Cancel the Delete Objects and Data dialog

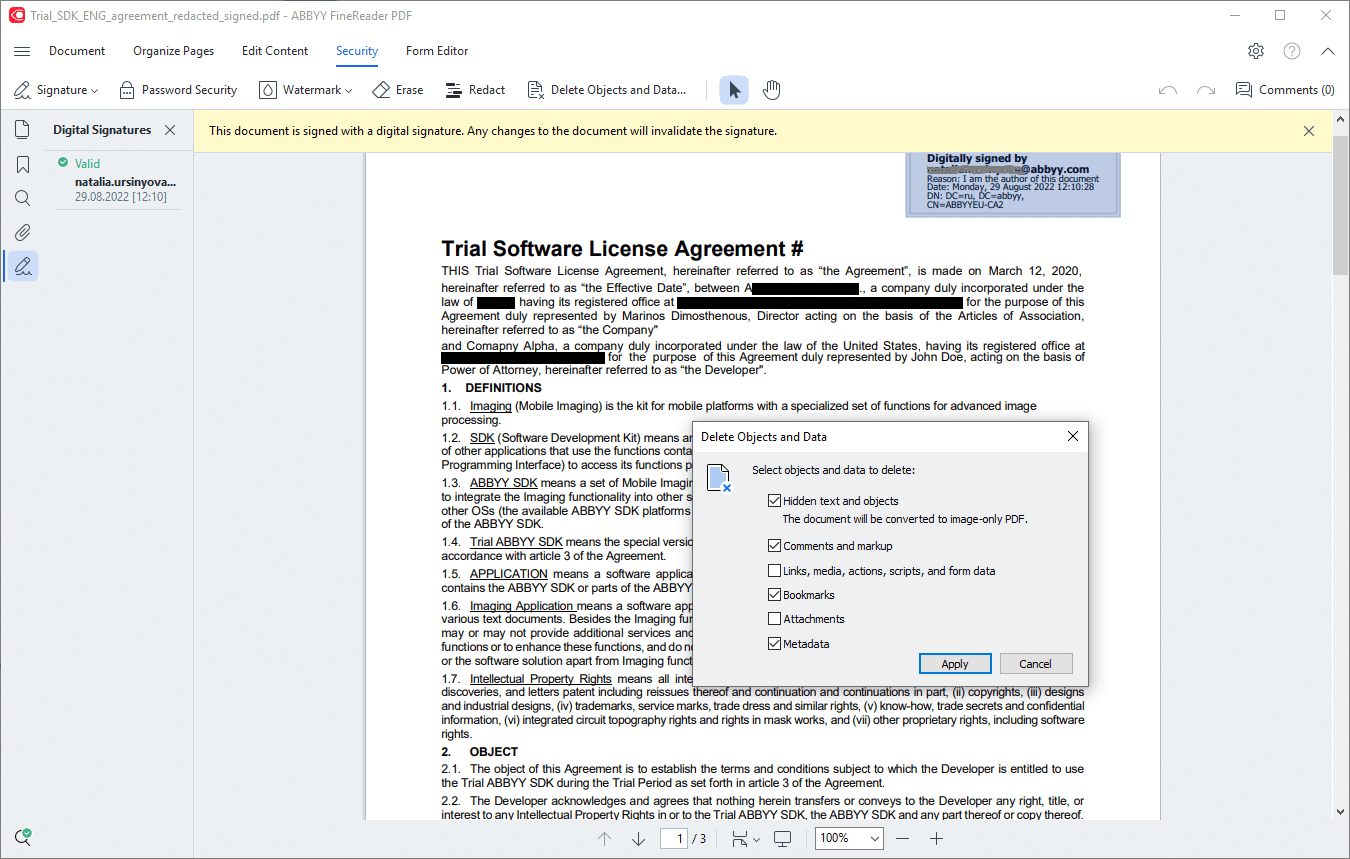click(x=1036, y=663)
